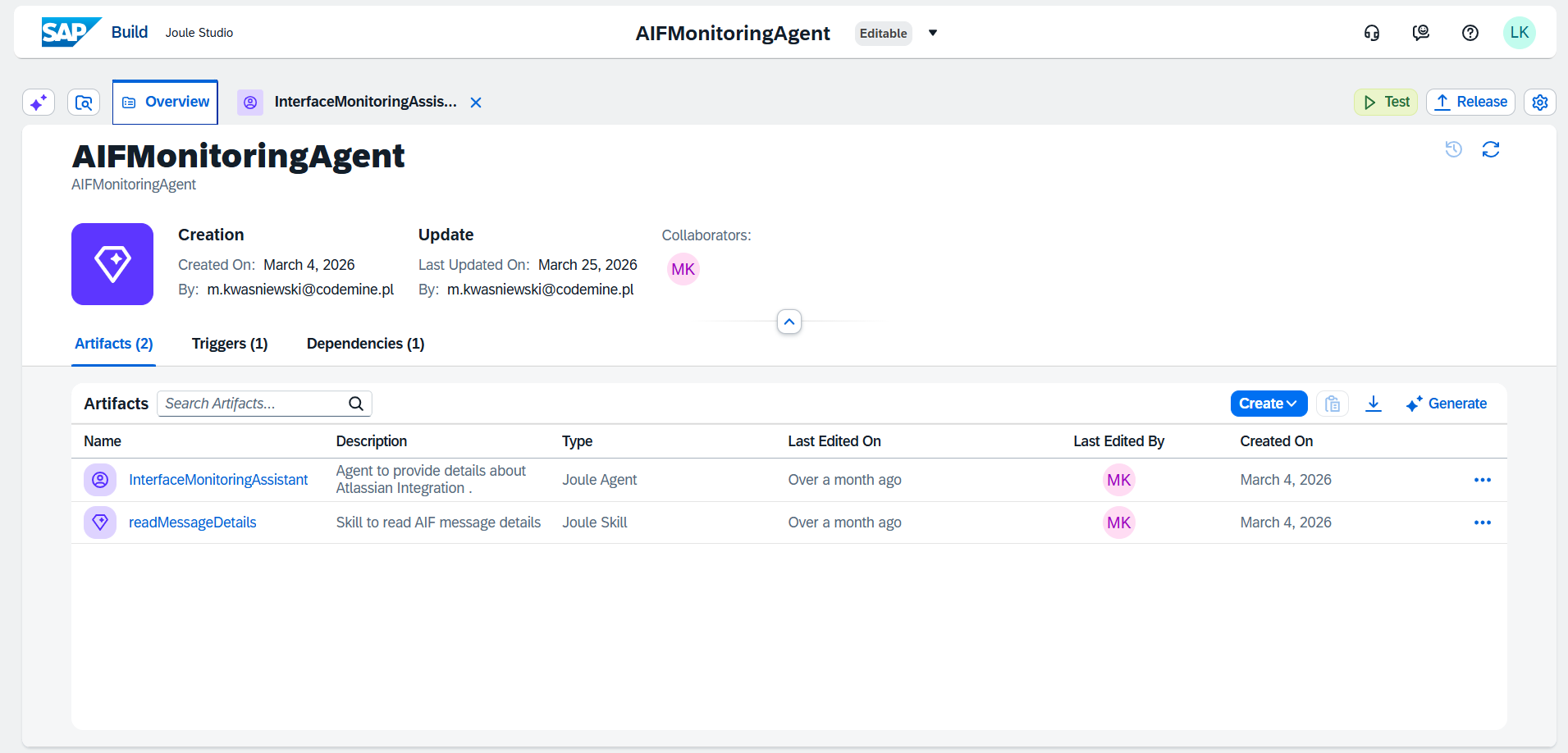
Task: Open the LK user profile avatar
Action: [1520, 33]
